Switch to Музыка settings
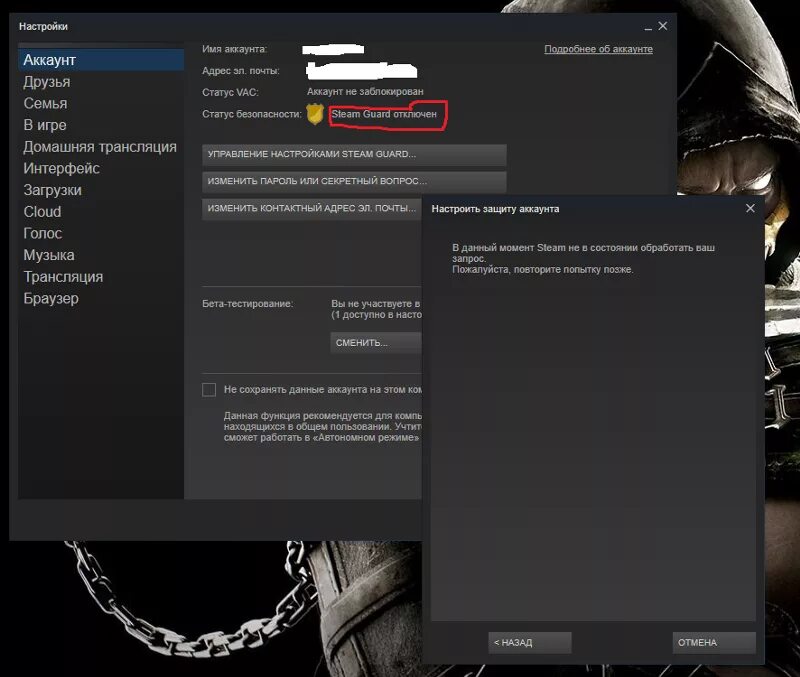Image resolution: width=800 pixels, height=677 pixels. click(x=49, y=255)
